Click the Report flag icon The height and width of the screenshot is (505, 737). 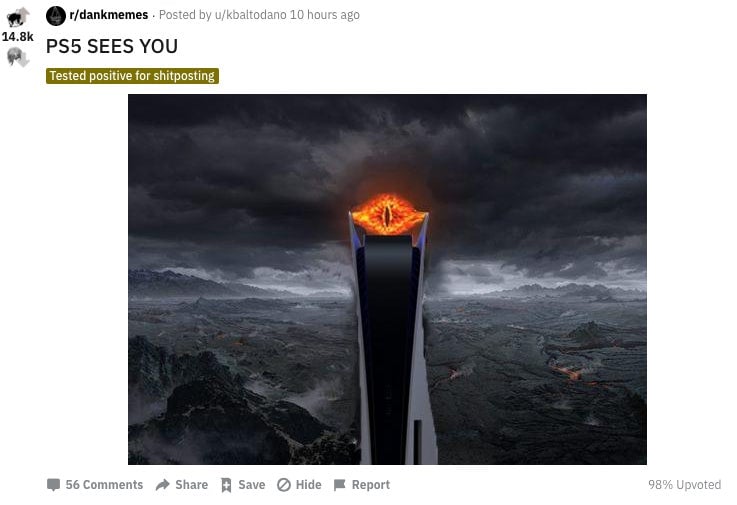click(x=339, y=485)
